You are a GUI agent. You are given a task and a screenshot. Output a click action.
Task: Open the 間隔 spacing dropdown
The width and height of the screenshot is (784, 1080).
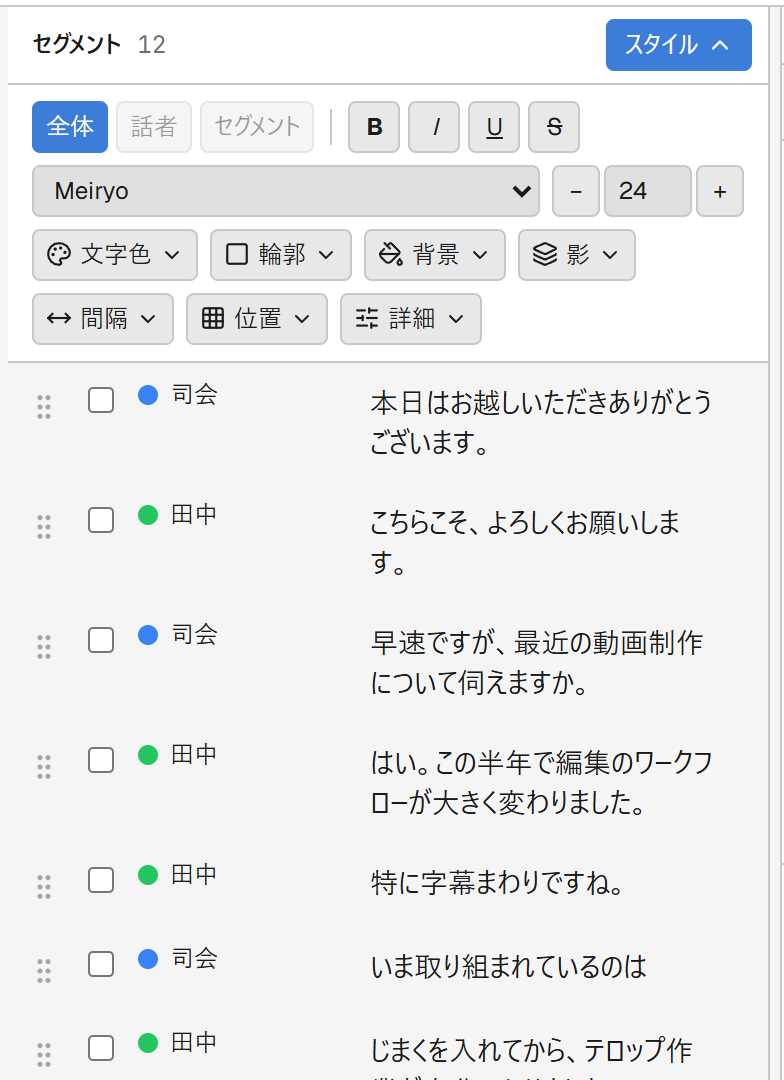pyautogui.click(x=103, y=319)
